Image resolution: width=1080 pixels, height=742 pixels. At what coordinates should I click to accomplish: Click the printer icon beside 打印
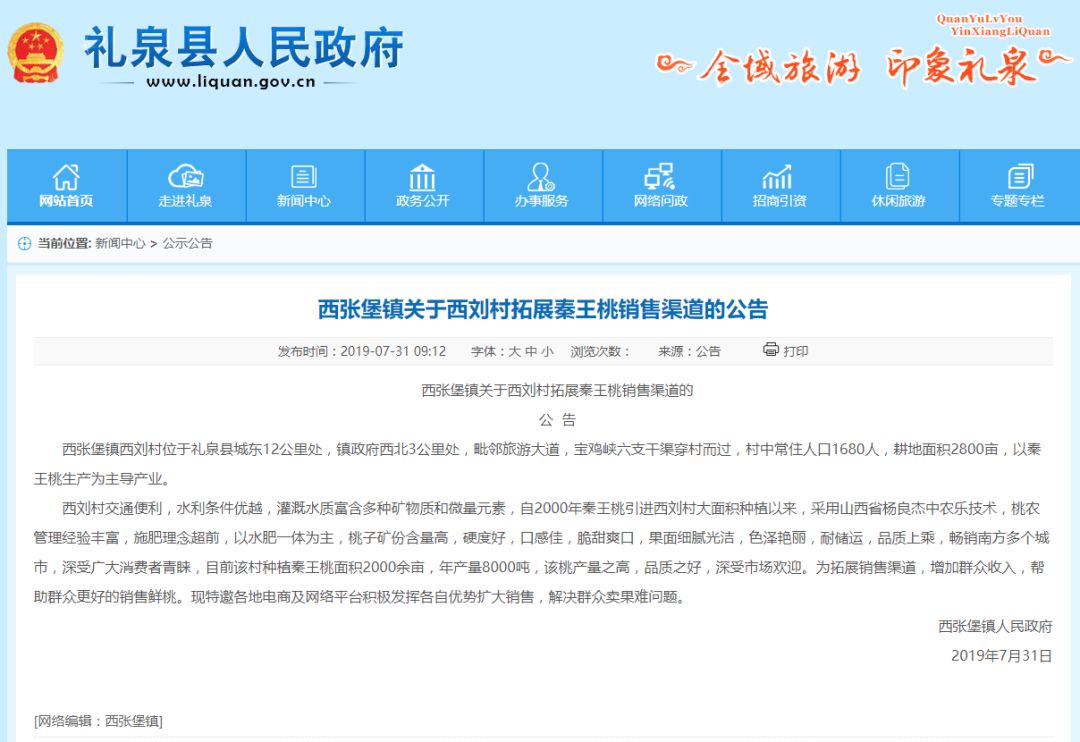(770, 350)
